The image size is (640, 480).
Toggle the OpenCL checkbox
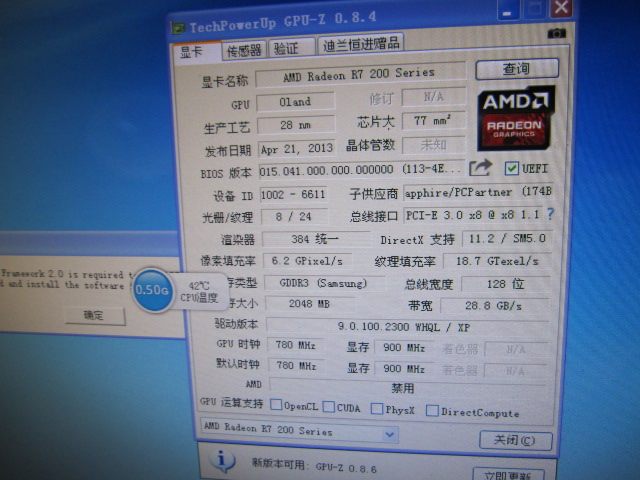click(x=276, y=404)
